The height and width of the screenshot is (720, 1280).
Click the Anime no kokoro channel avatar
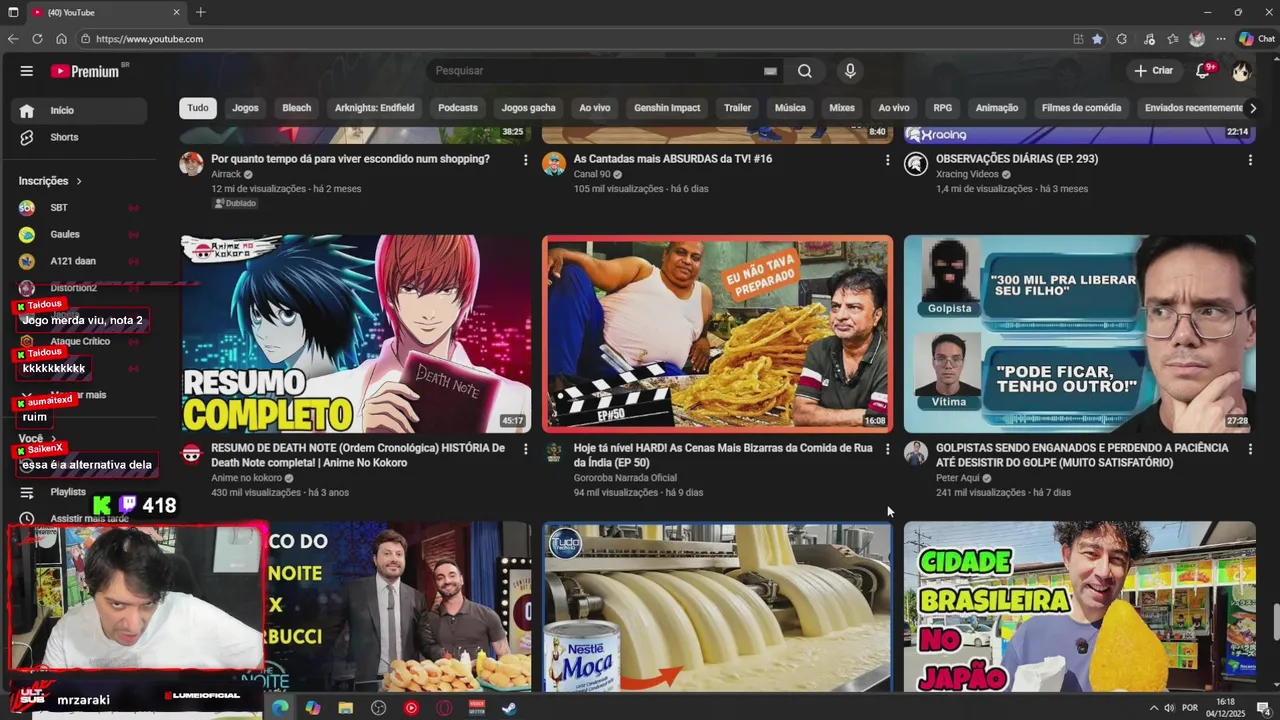click(192, 454)
